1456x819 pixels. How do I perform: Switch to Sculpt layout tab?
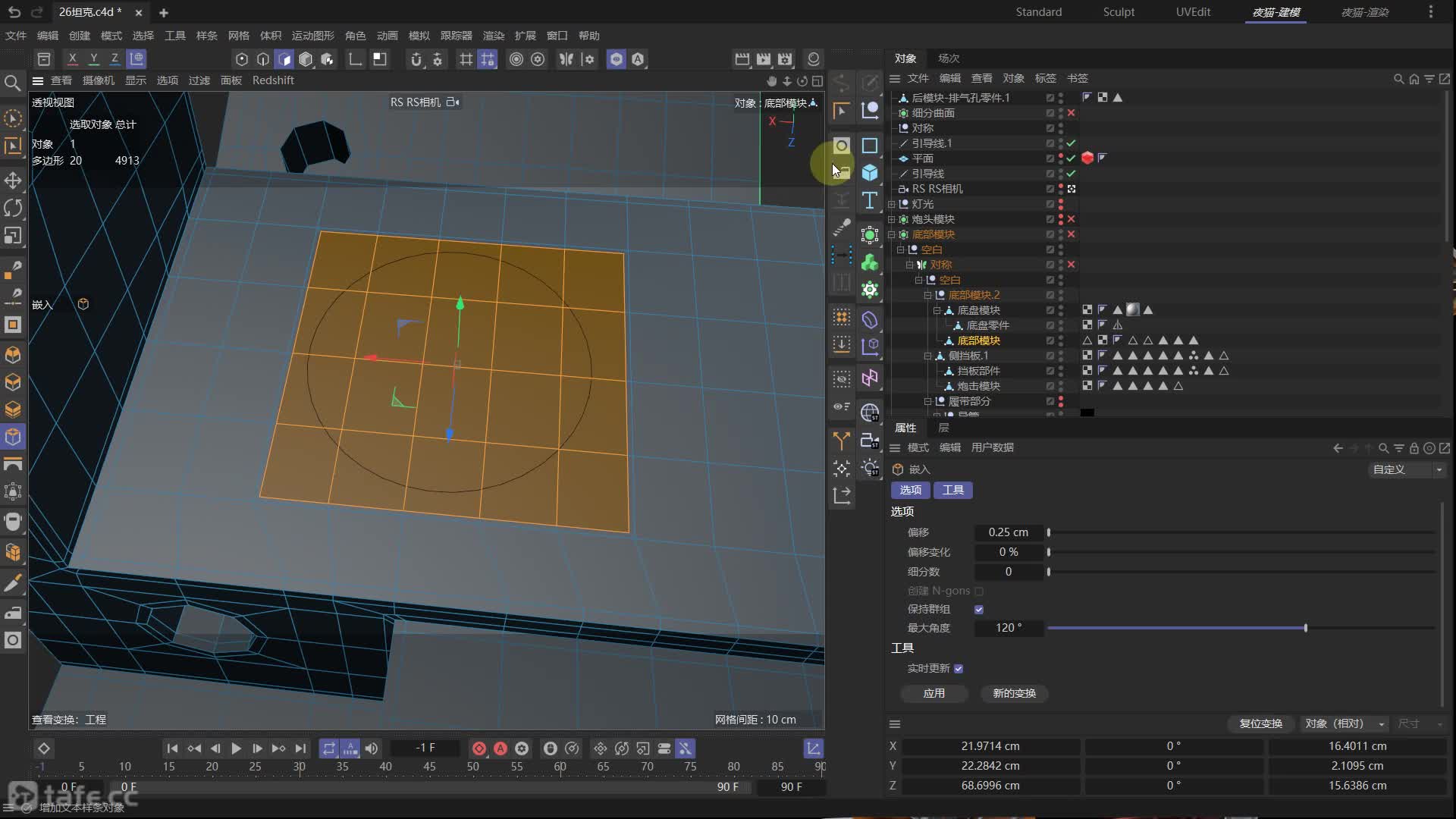[1119, 12]
